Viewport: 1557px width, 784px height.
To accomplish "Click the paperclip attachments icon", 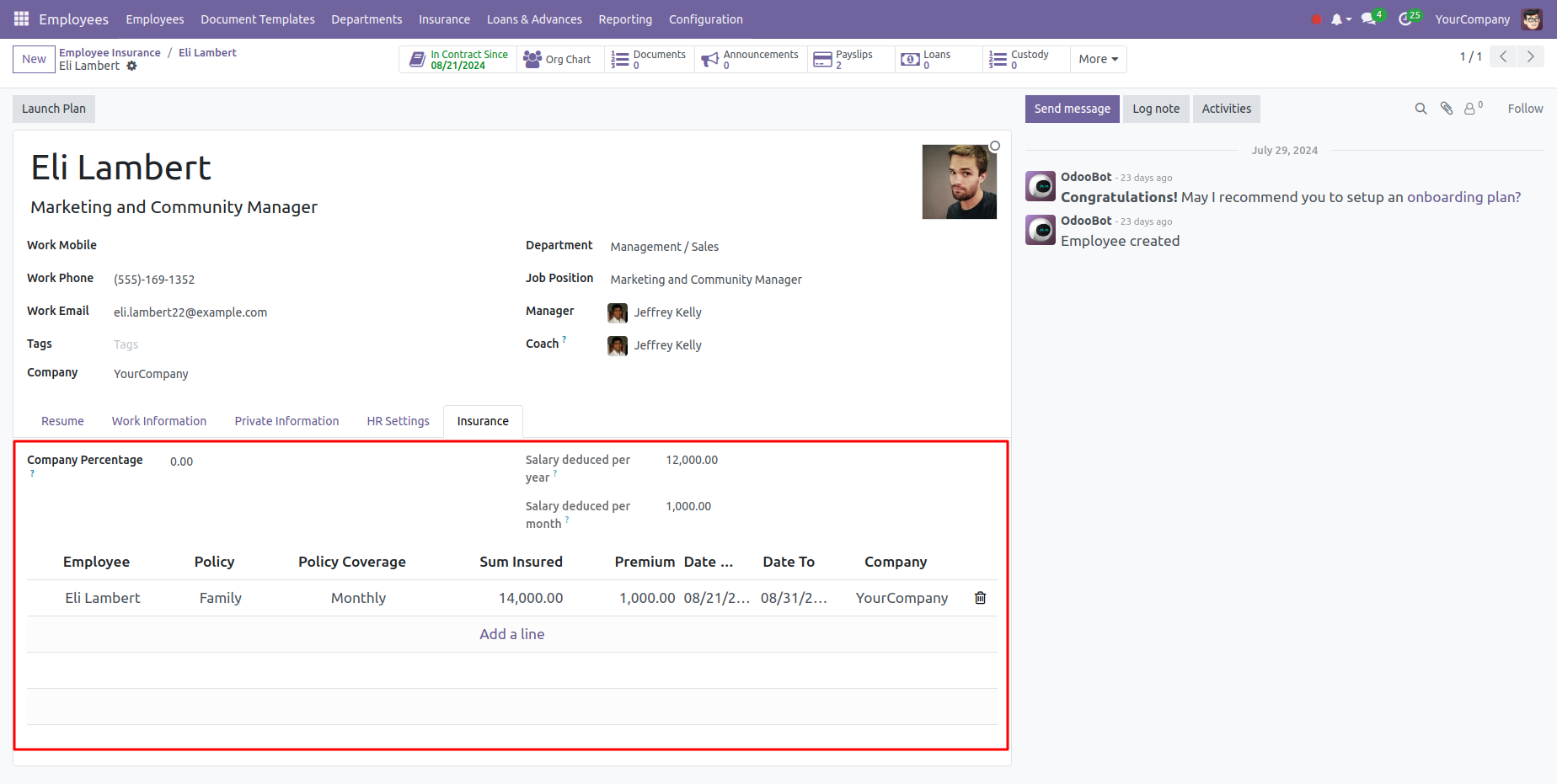I will point(1447,109).
